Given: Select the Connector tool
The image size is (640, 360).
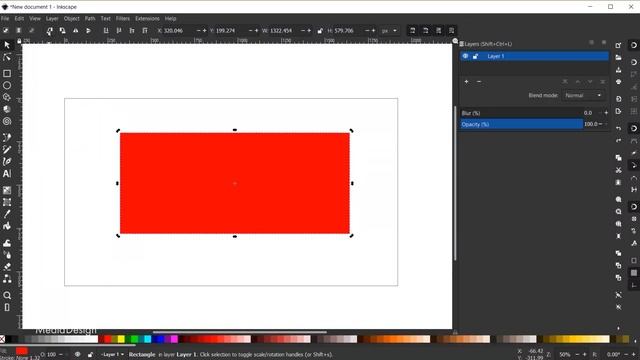Looking at the screenshot, I should [x=7, y=279].
